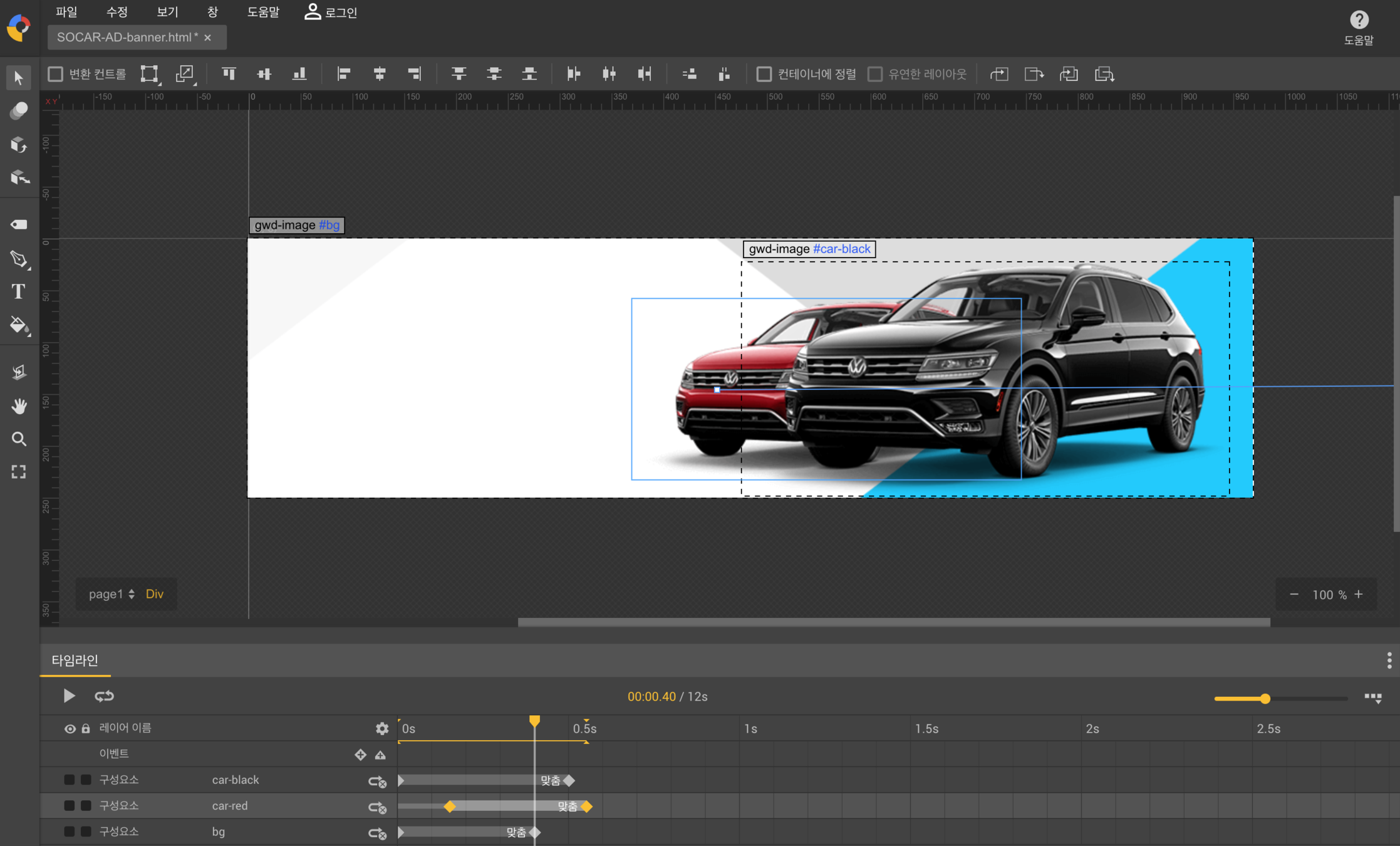The width and height of the screenshot is (1400, 846).
Task: Select the Text tool in left toolbar
Action: point(18,292)
